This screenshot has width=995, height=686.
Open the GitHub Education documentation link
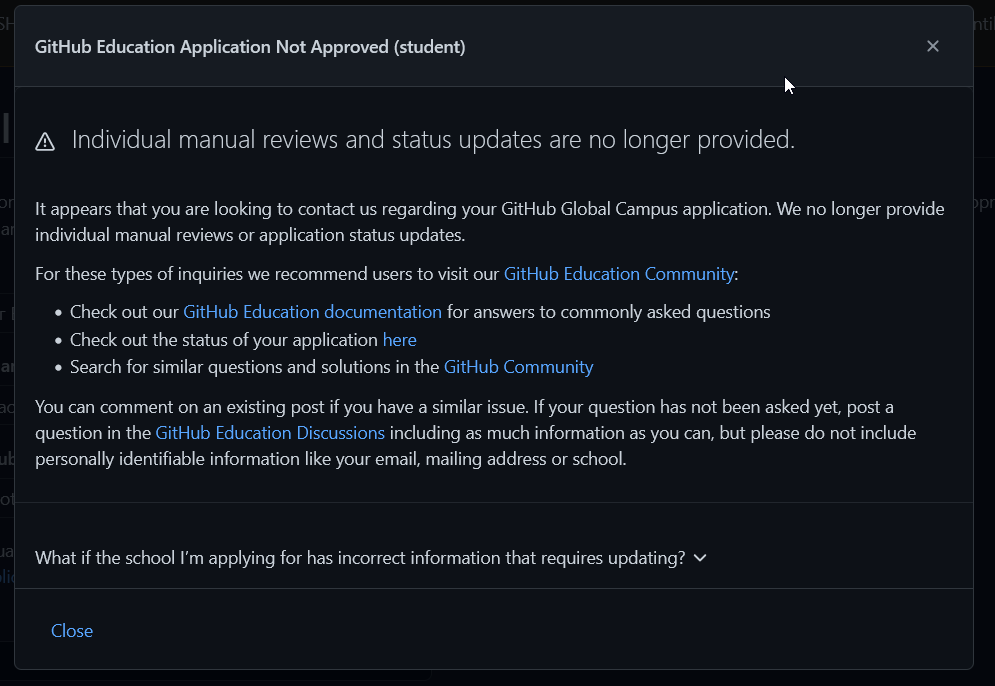[312, 312]
